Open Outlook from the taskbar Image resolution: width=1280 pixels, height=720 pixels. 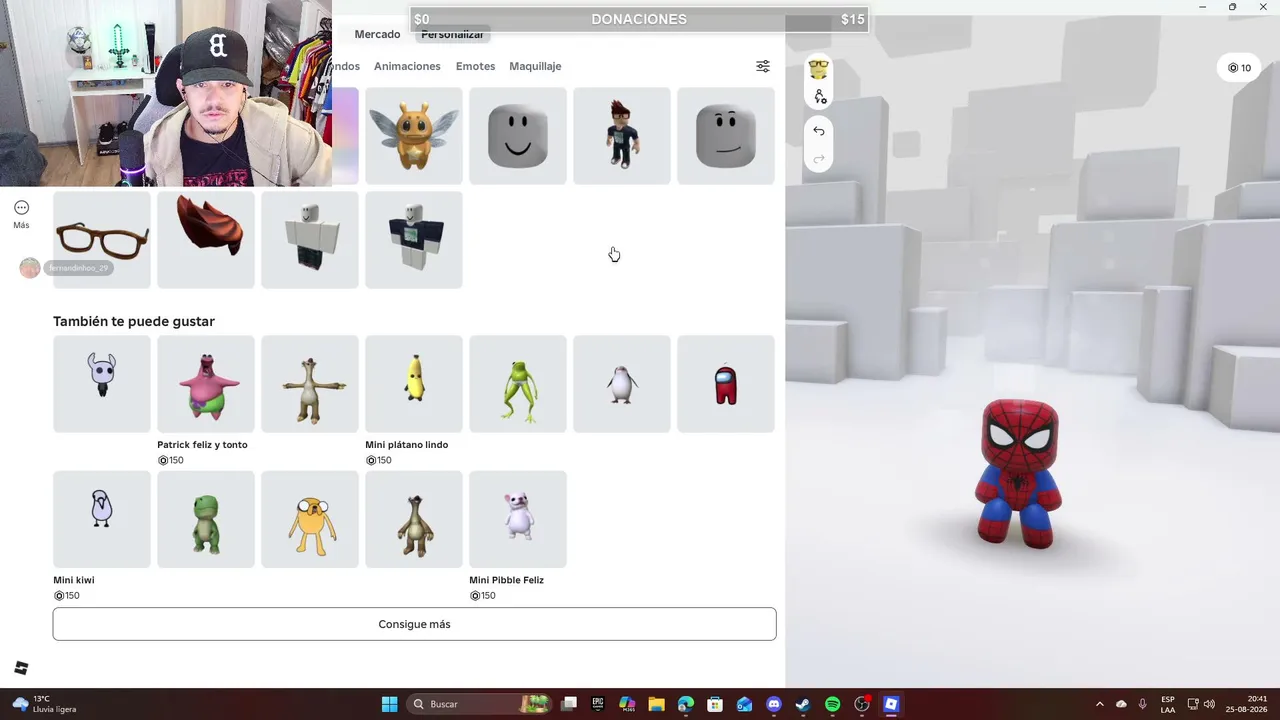(x=744, y=704)
